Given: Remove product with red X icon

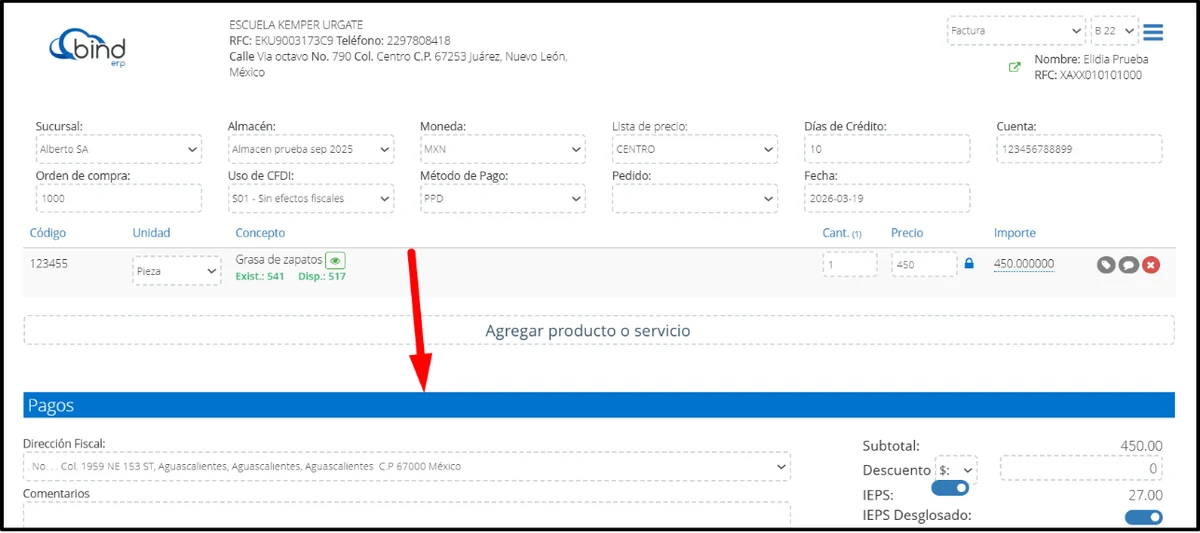Looking at the screenshot, I should [1151, 265].
